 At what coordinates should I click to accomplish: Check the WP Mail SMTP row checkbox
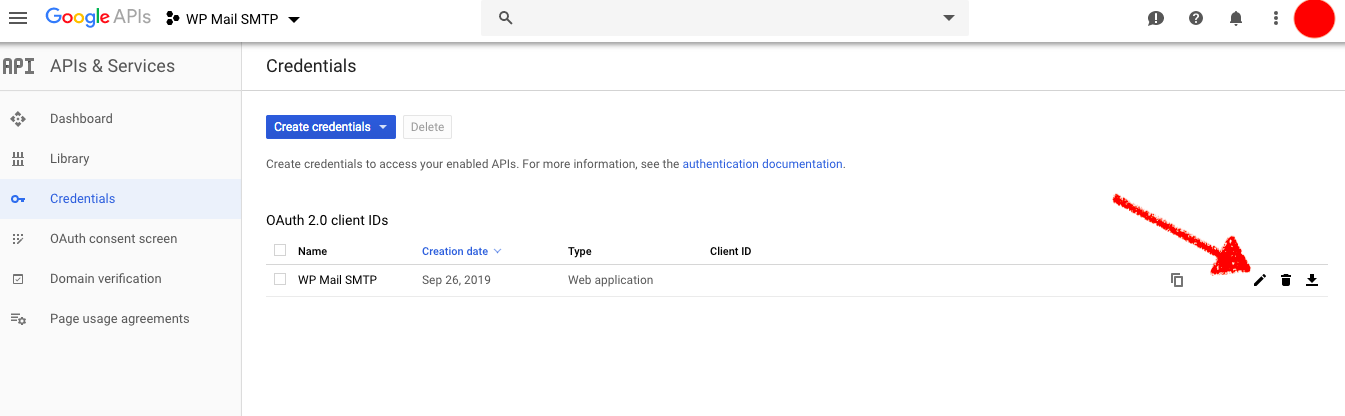[x=280, y=280]
